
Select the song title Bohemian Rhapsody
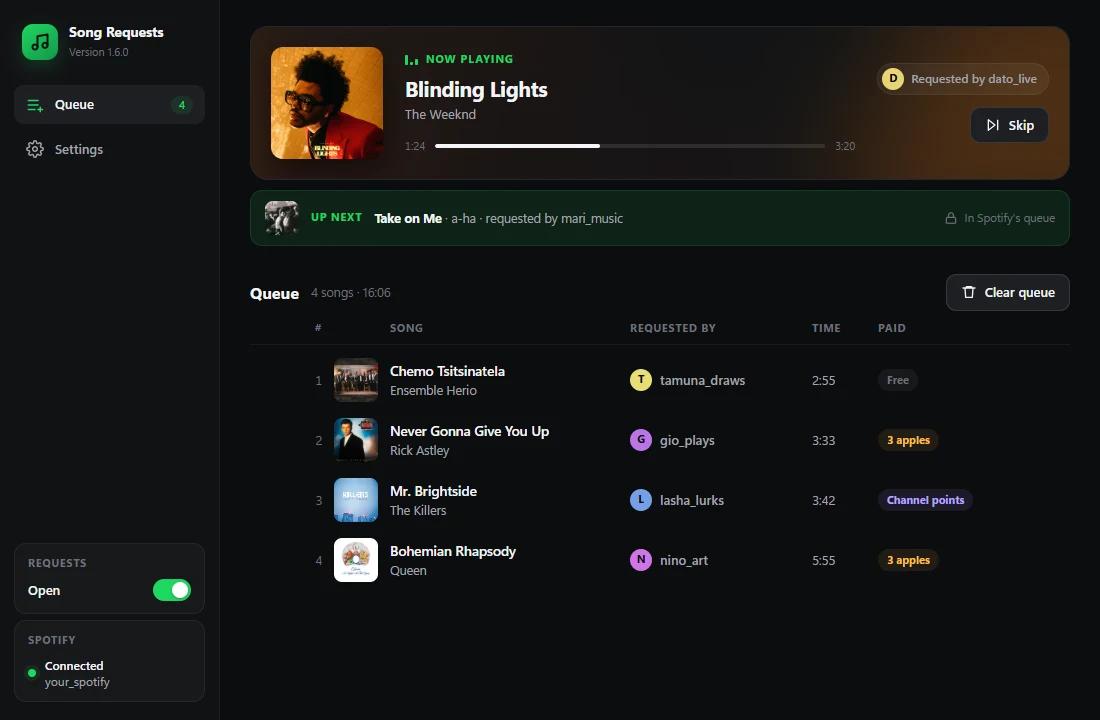[452, 552]
